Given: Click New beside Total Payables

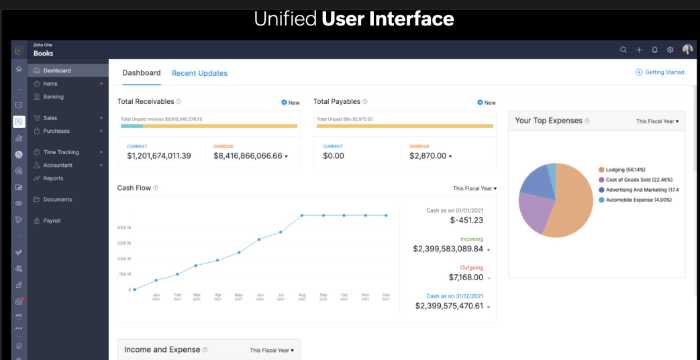Looking at the screenshot, I should [x=487, y=102].
